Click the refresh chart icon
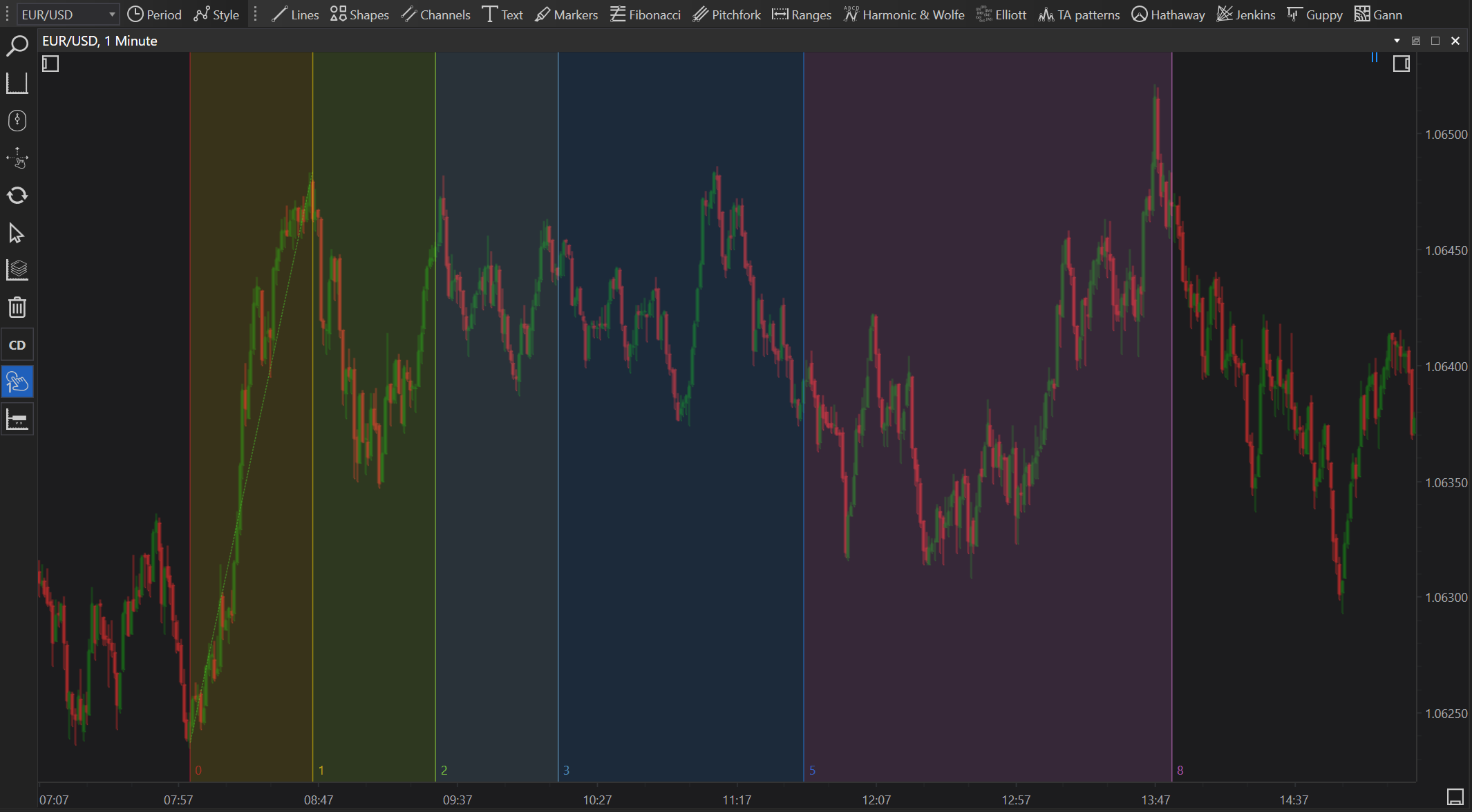This screenshot has height=812, width=1472. pyautogui.click(x=17, y=196)
